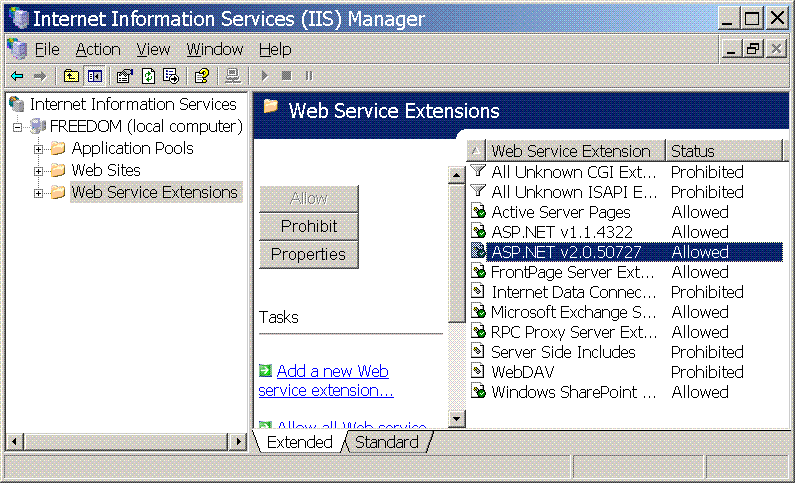Screen dimensions: 795x483
Task: Click the Up one level folder icon
Action: point(71,77)
